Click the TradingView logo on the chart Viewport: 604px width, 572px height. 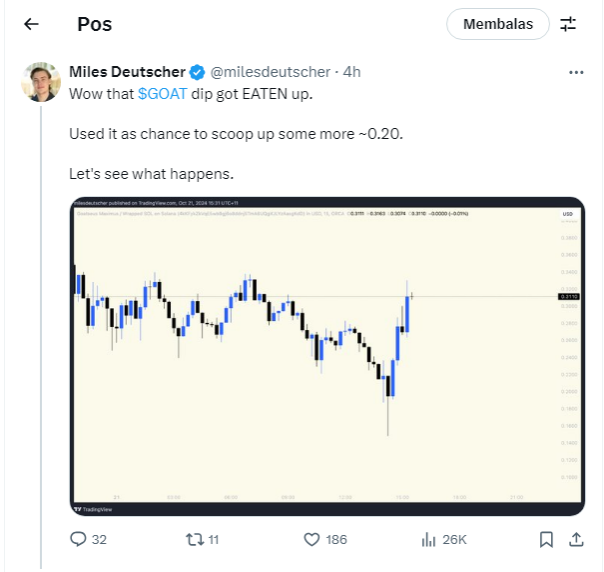click(95, 506)
